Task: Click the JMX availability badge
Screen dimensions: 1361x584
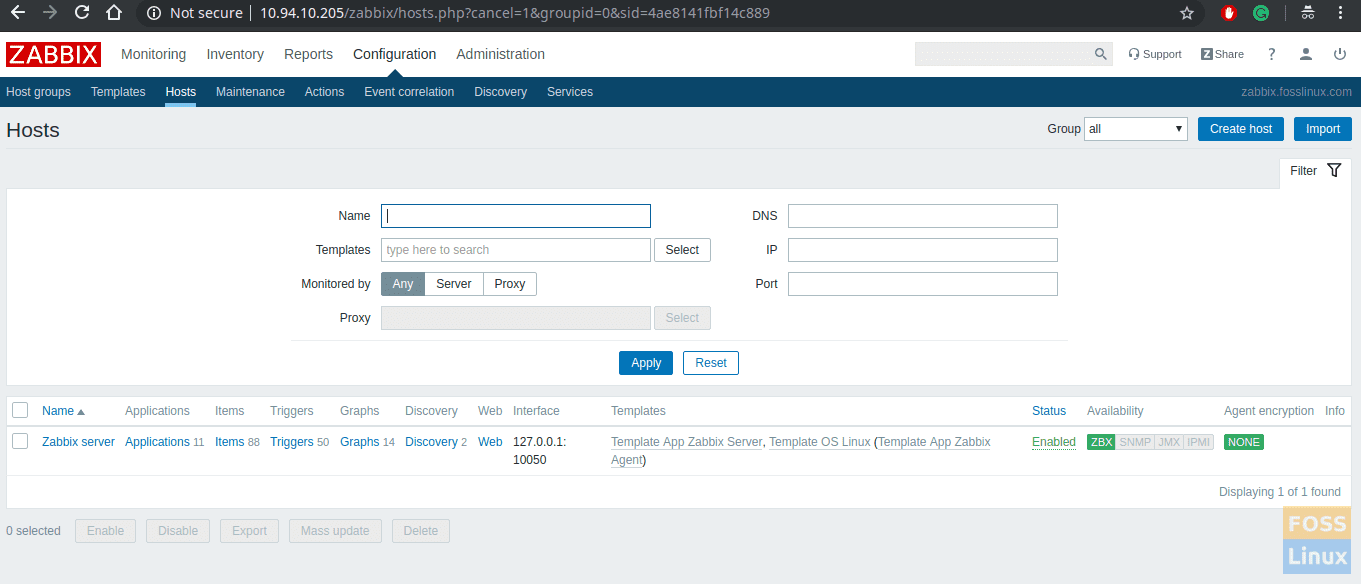Action: coord(1169,442)
